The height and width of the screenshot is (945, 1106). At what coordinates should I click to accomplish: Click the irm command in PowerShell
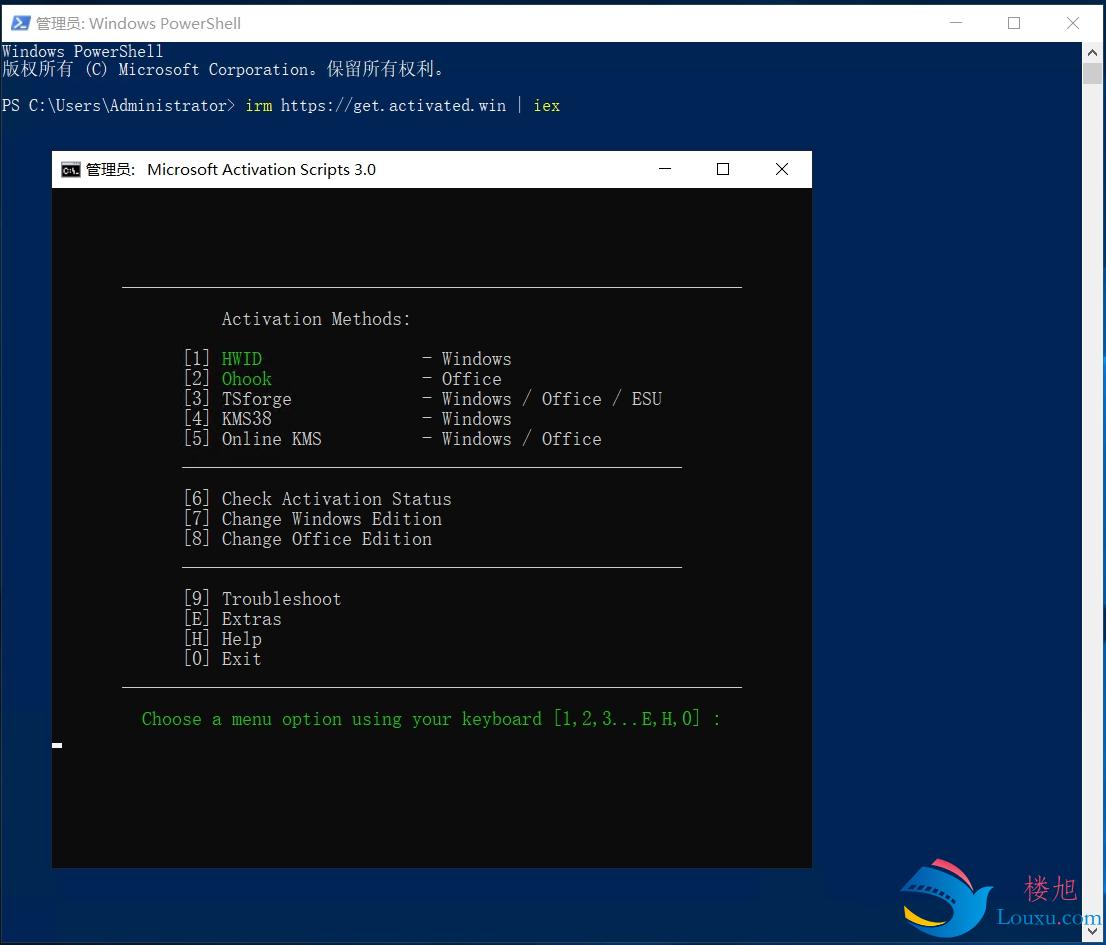259,106
